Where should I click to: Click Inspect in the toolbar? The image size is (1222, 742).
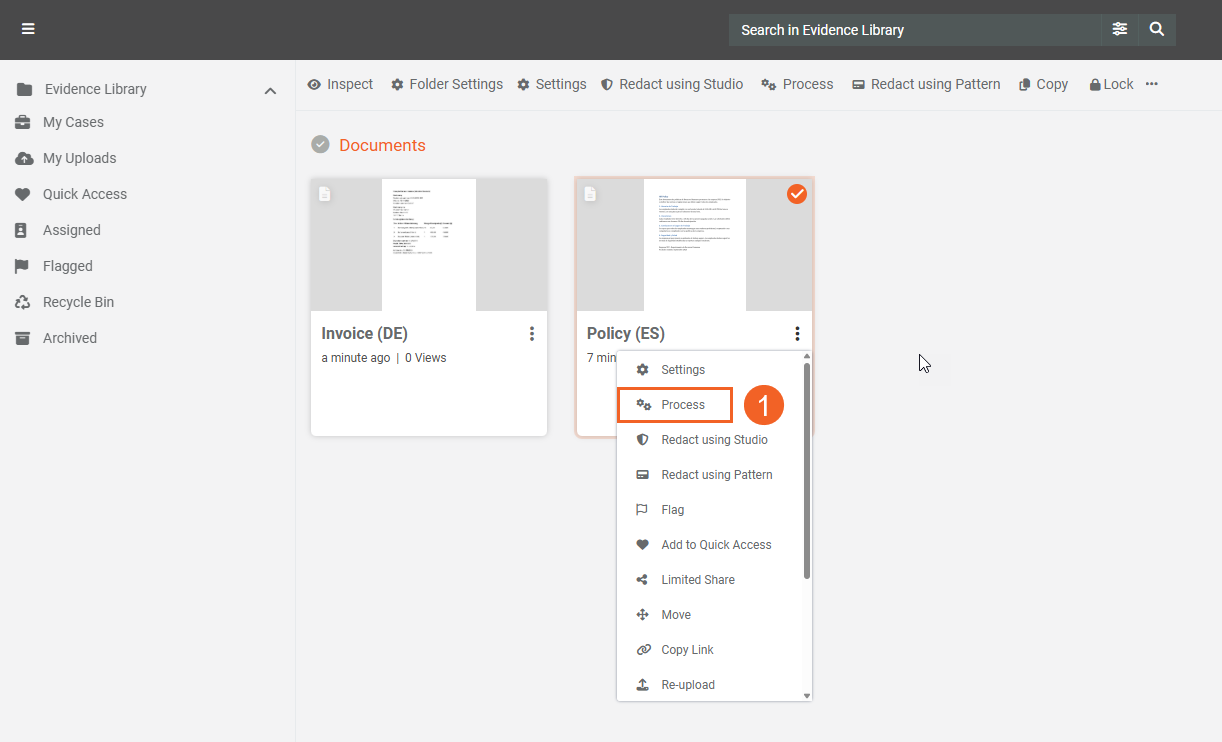pyautogui.click(x=340, y=84)
